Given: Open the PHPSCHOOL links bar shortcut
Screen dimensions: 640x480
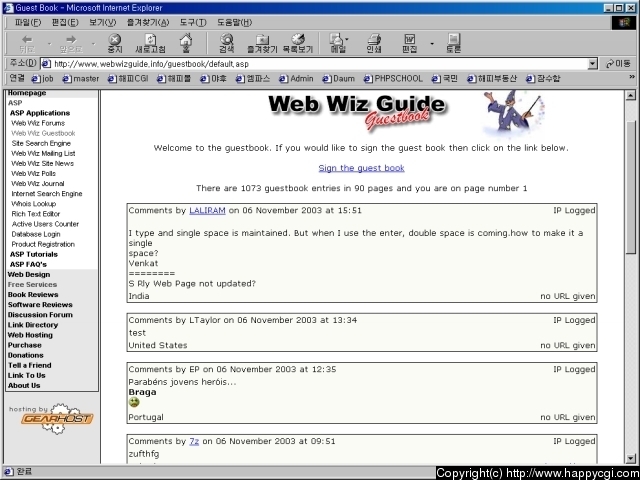Looking at the screenshot, I should pos(393,78).
